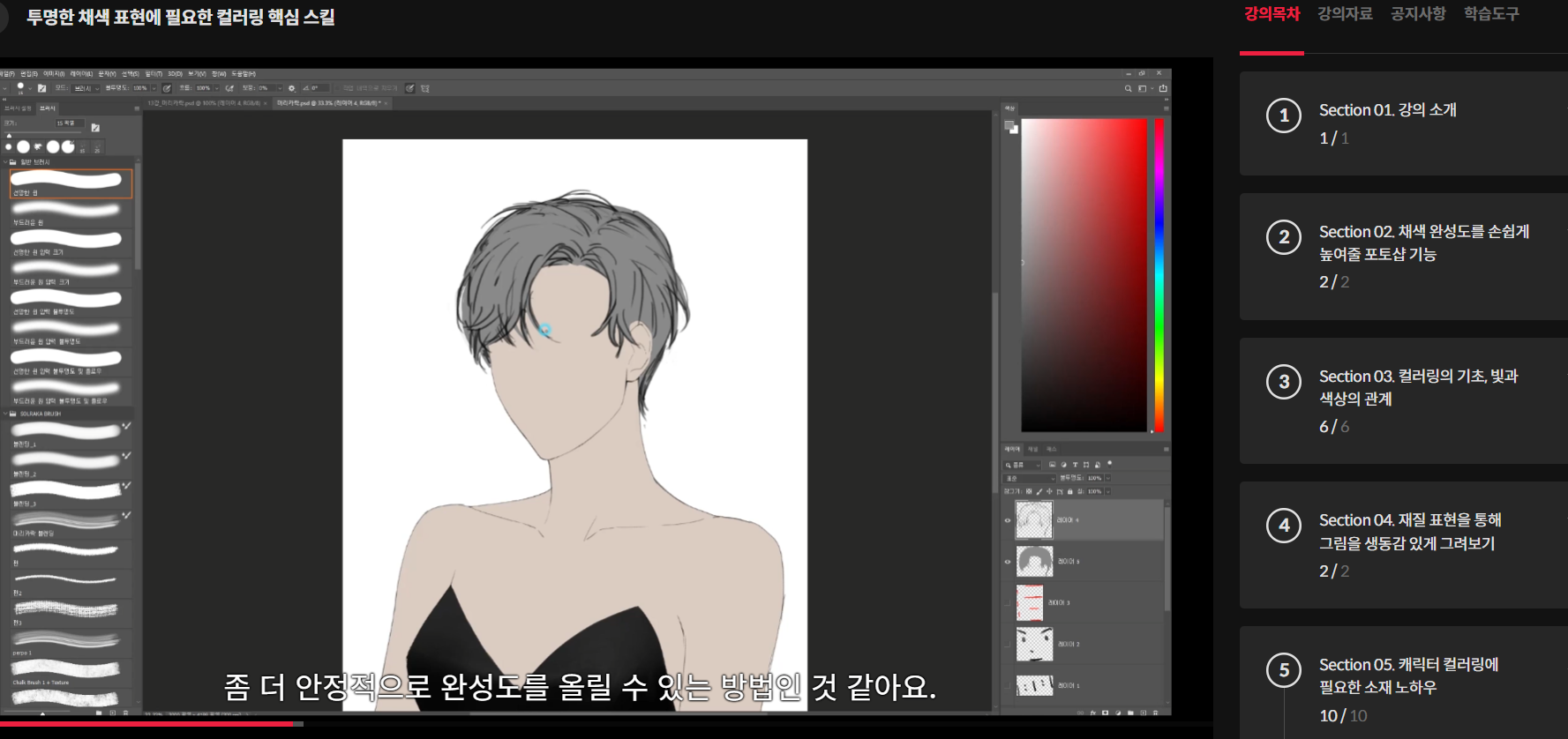Click the search icon in Photoshop top right
This screenshot has height=739, width=1568.
point(1128,88)
